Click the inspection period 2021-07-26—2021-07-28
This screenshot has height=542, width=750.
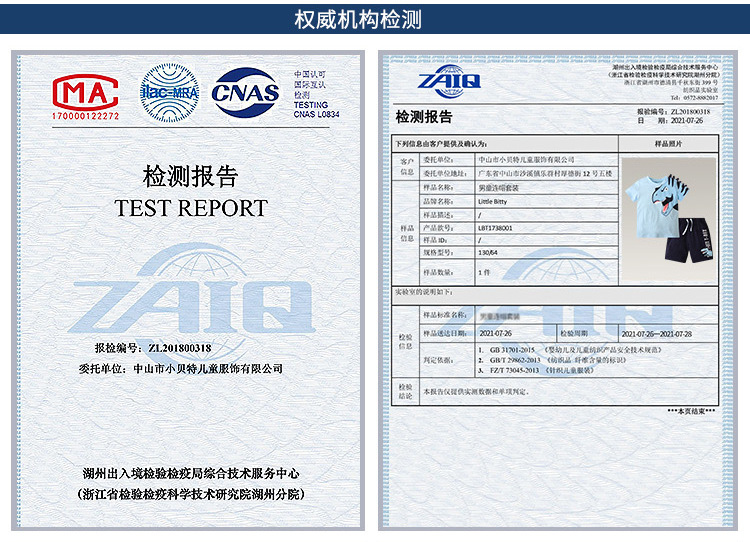pos(657,334)
